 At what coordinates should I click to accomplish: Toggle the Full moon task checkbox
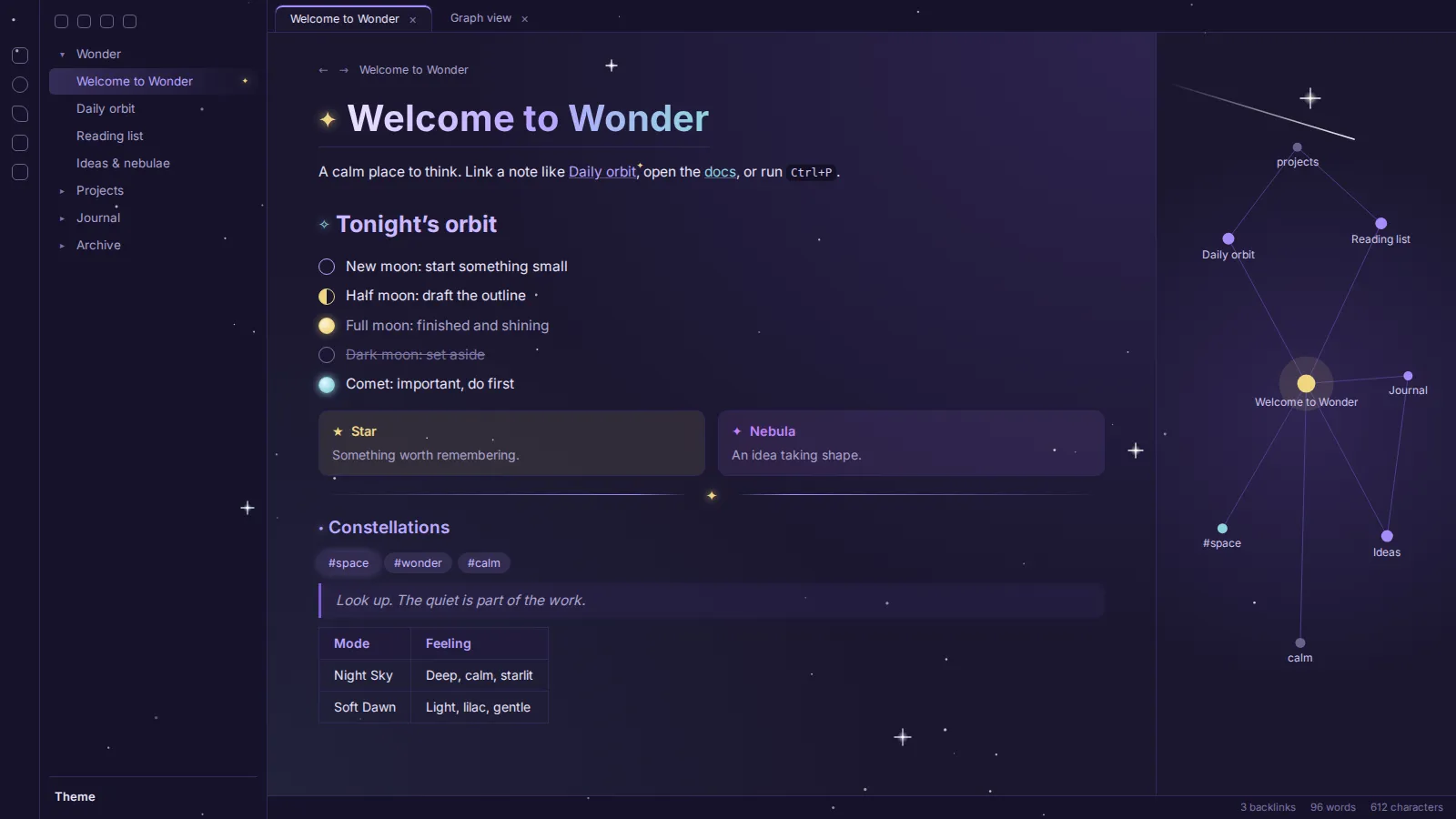click(327, 326)
